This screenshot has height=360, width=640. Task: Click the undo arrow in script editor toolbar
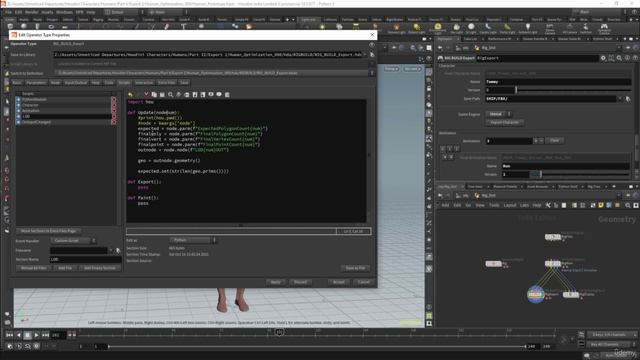[130, 95]
